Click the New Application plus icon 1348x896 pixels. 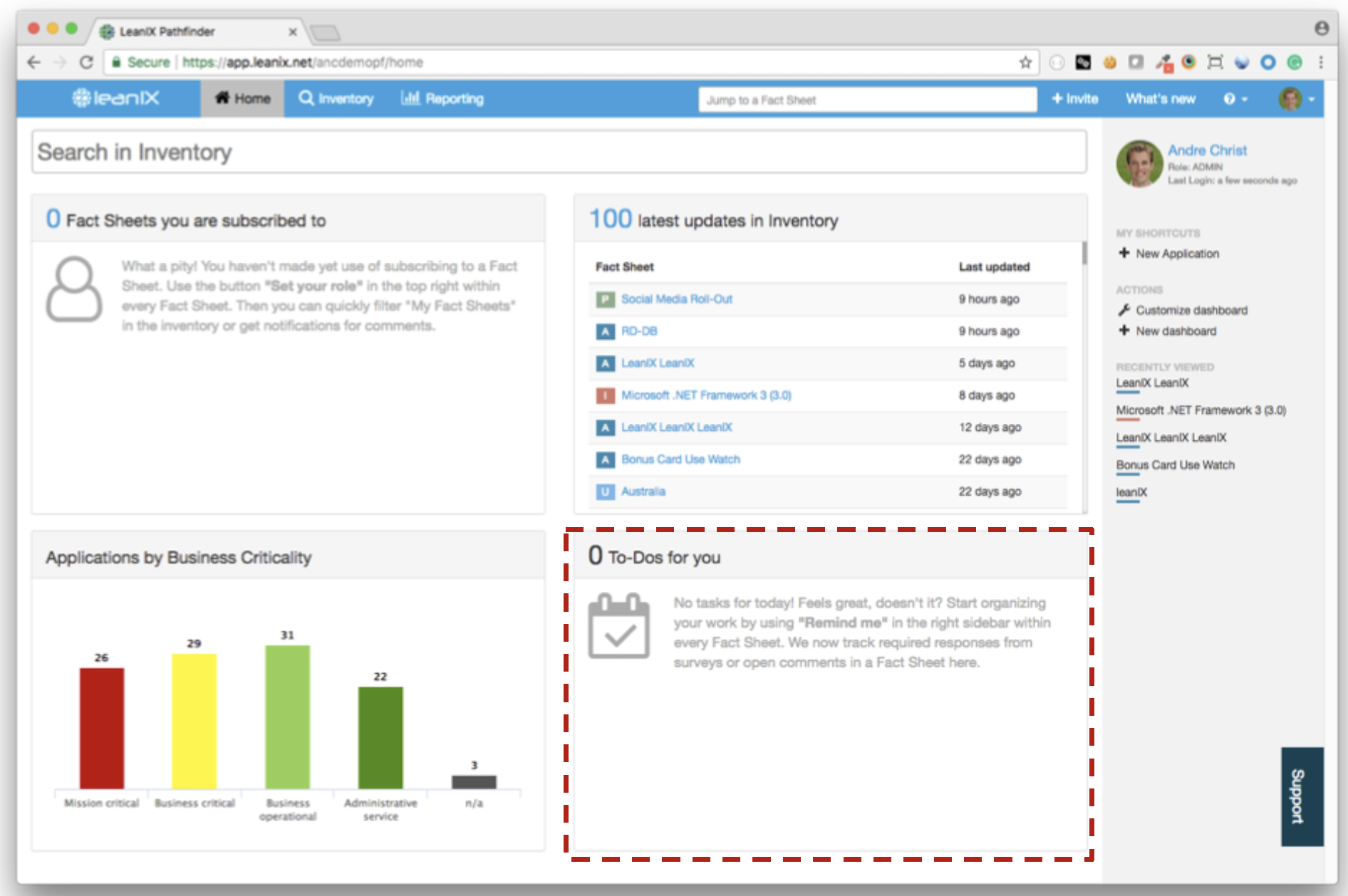(x=1124, y=253)
